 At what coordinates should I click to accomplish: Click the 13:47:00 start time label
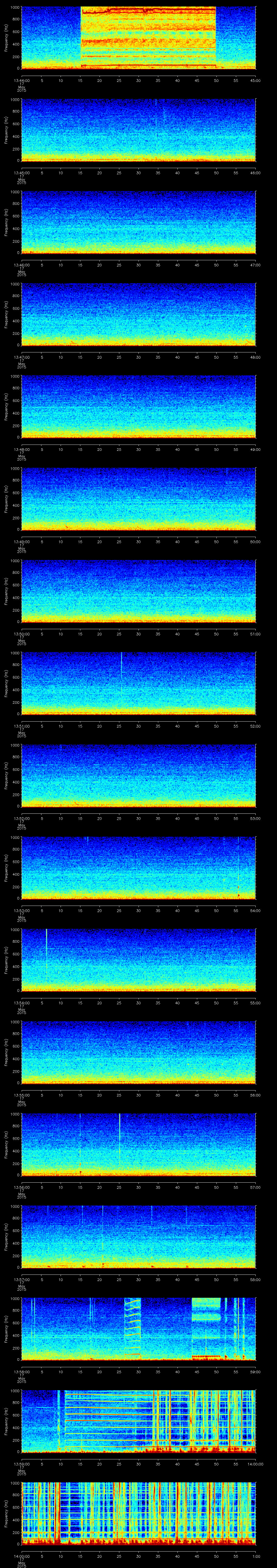click(x=21, y=357)
